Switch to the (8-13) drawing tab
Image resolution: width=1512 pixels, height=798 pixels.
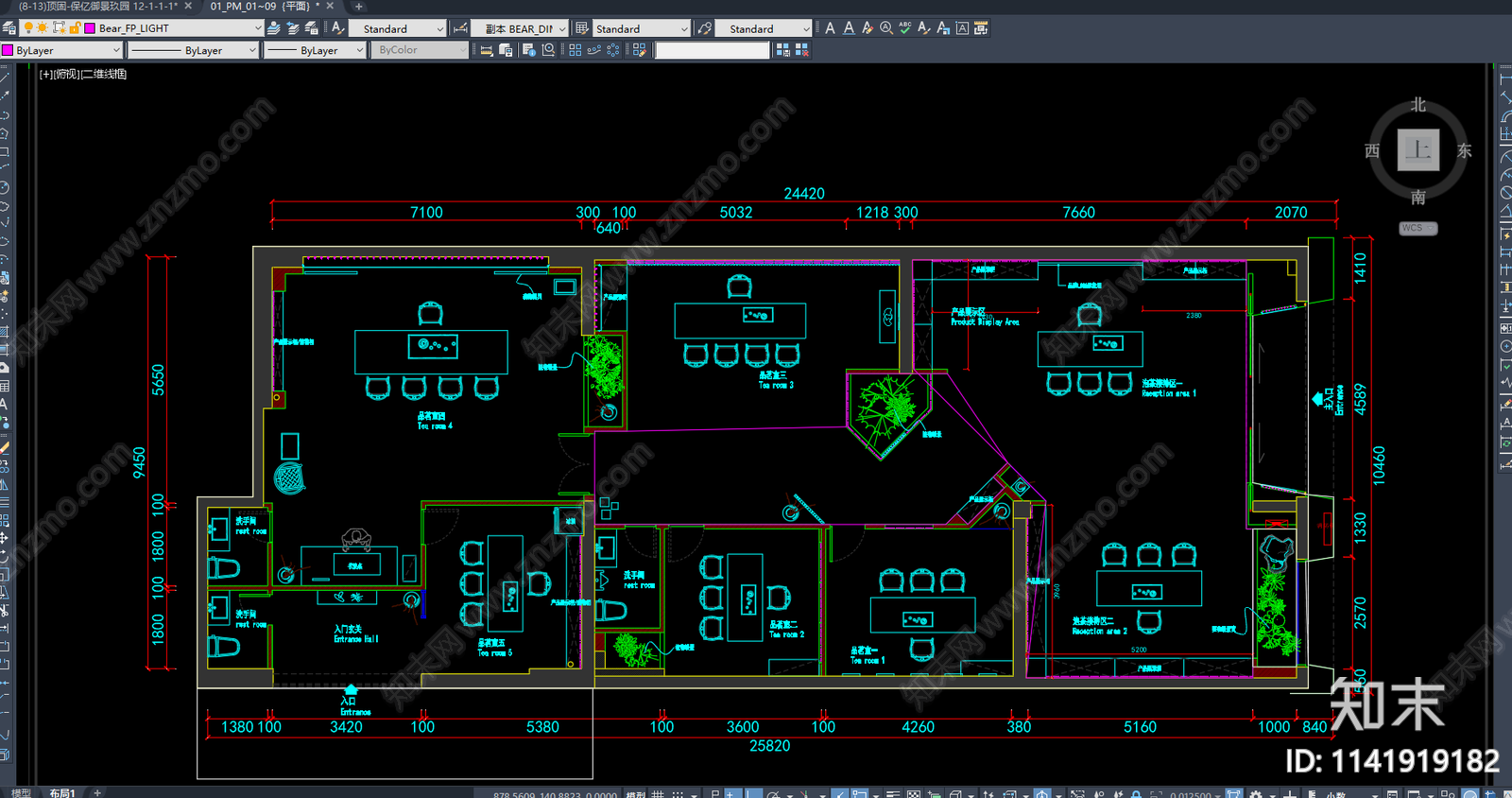97,7
